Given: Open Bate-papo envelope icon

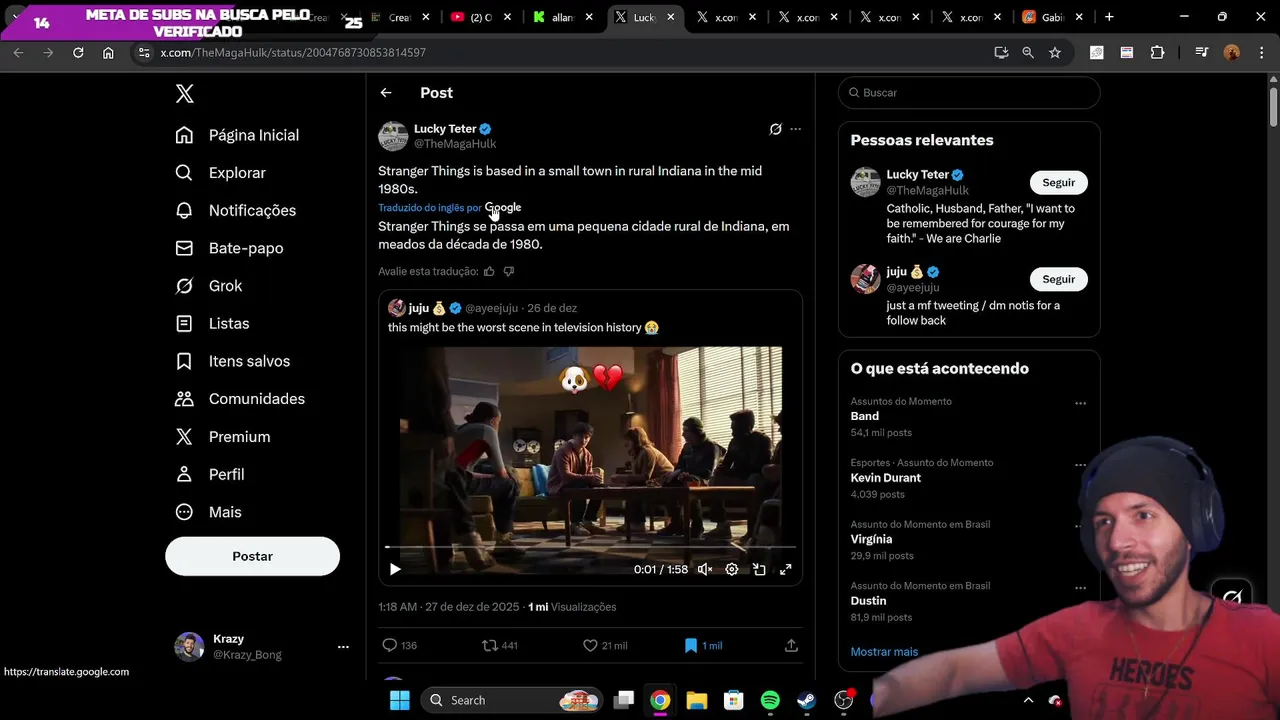Looking at the screenshot, I should [x=184, y=248].
